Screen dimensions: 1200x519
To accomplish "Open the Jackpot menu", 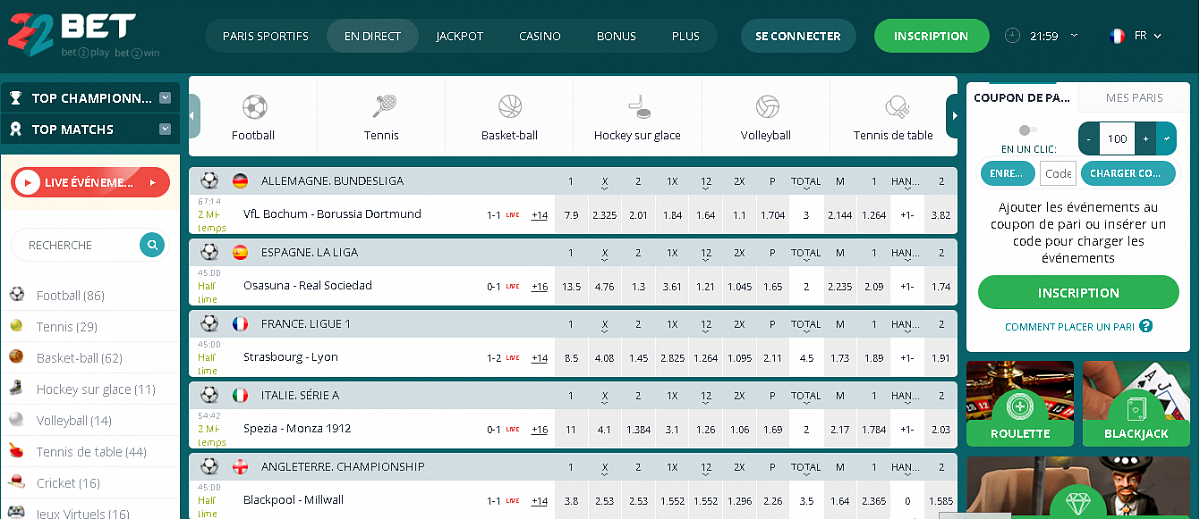I will pyautogui.click(x=460, y=36).
